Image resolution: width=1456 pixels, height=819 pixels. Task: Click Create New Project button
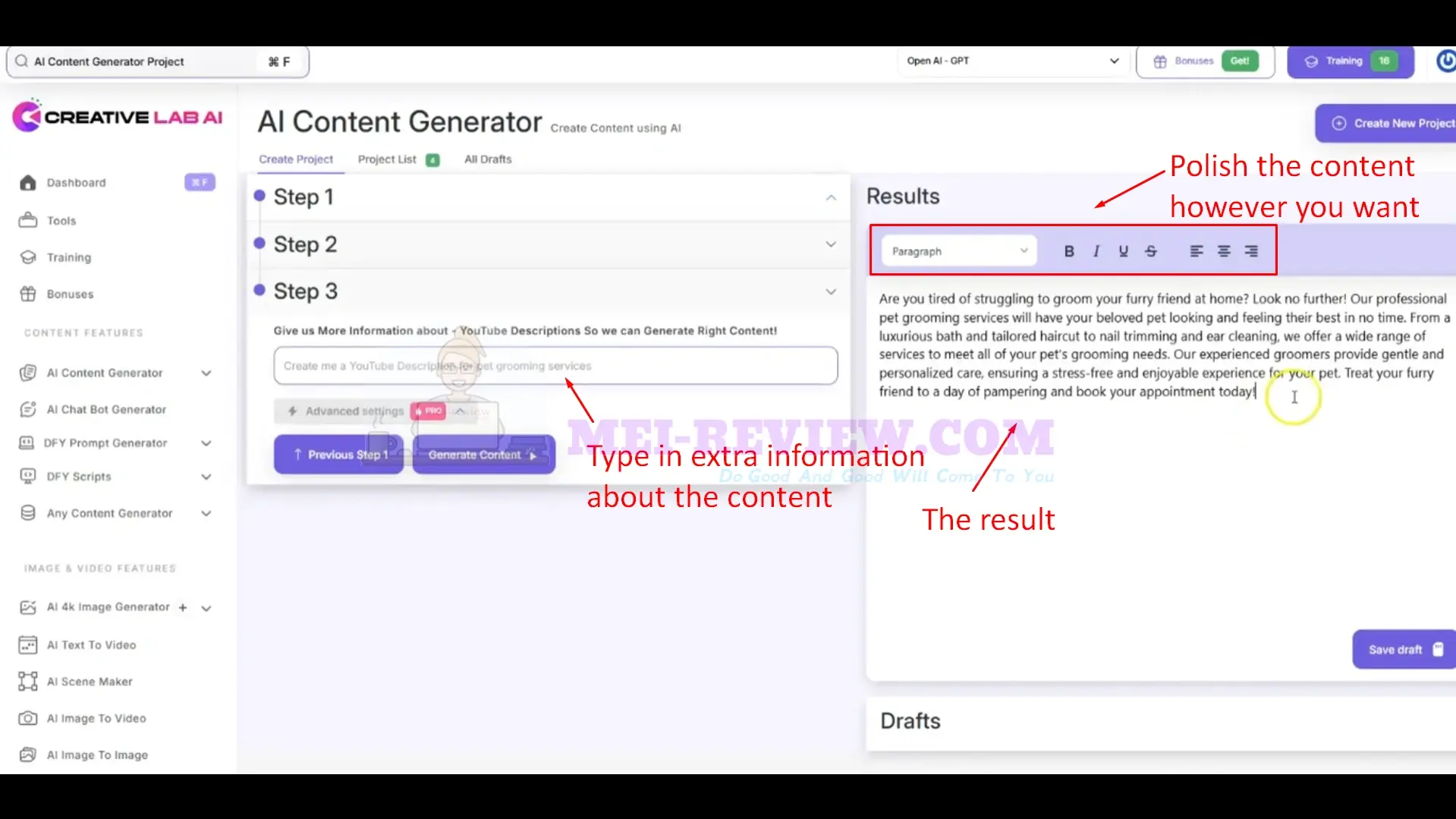[1386, 124]
